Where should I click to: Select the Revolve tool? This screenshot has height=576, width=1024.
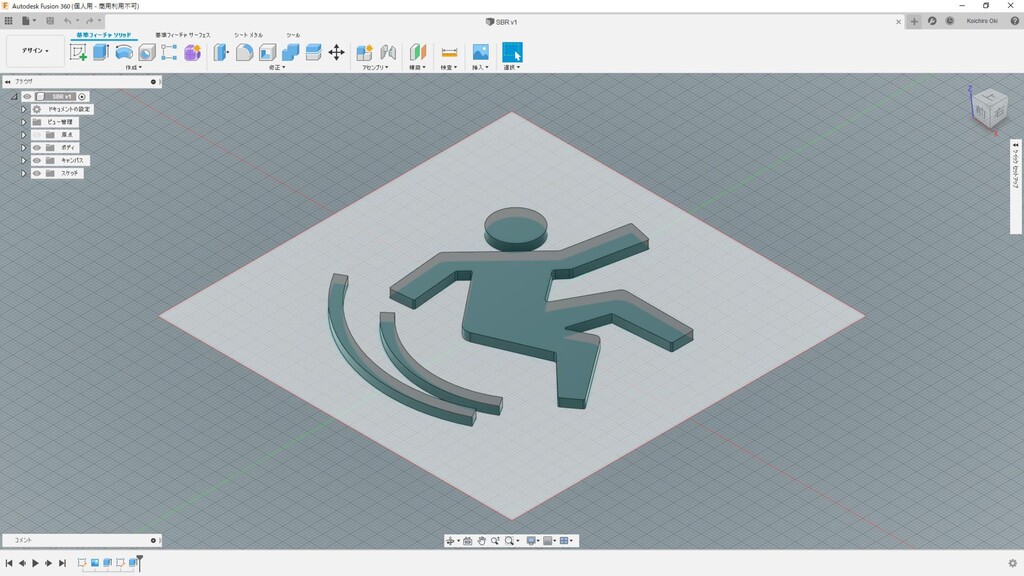[123, 52]
